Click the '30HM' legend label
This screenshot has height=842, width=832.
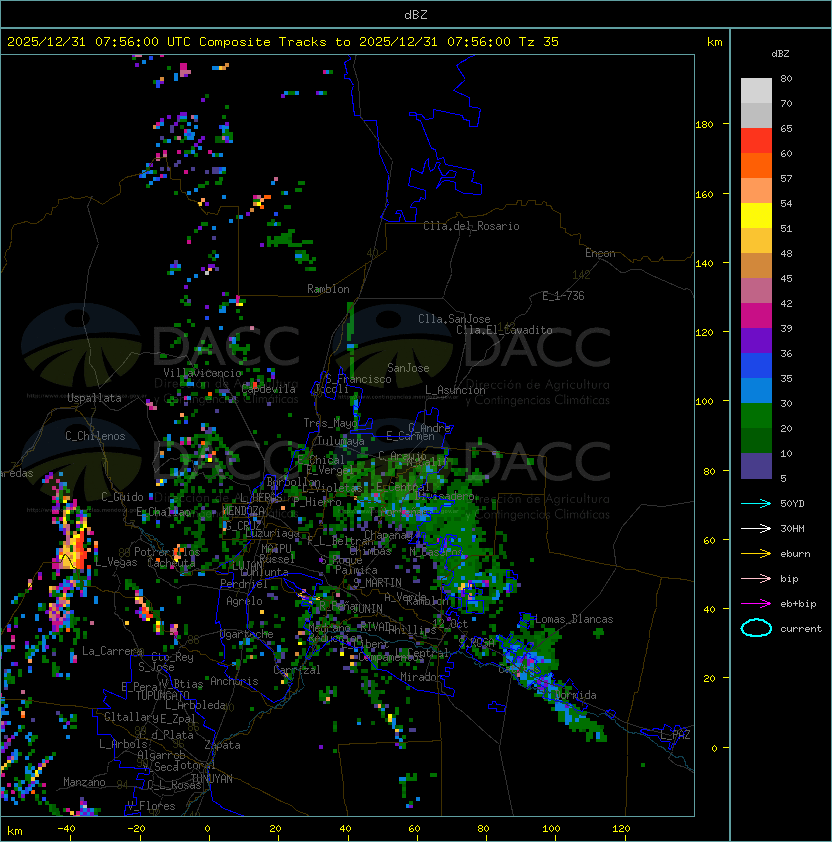pos(792,529)
